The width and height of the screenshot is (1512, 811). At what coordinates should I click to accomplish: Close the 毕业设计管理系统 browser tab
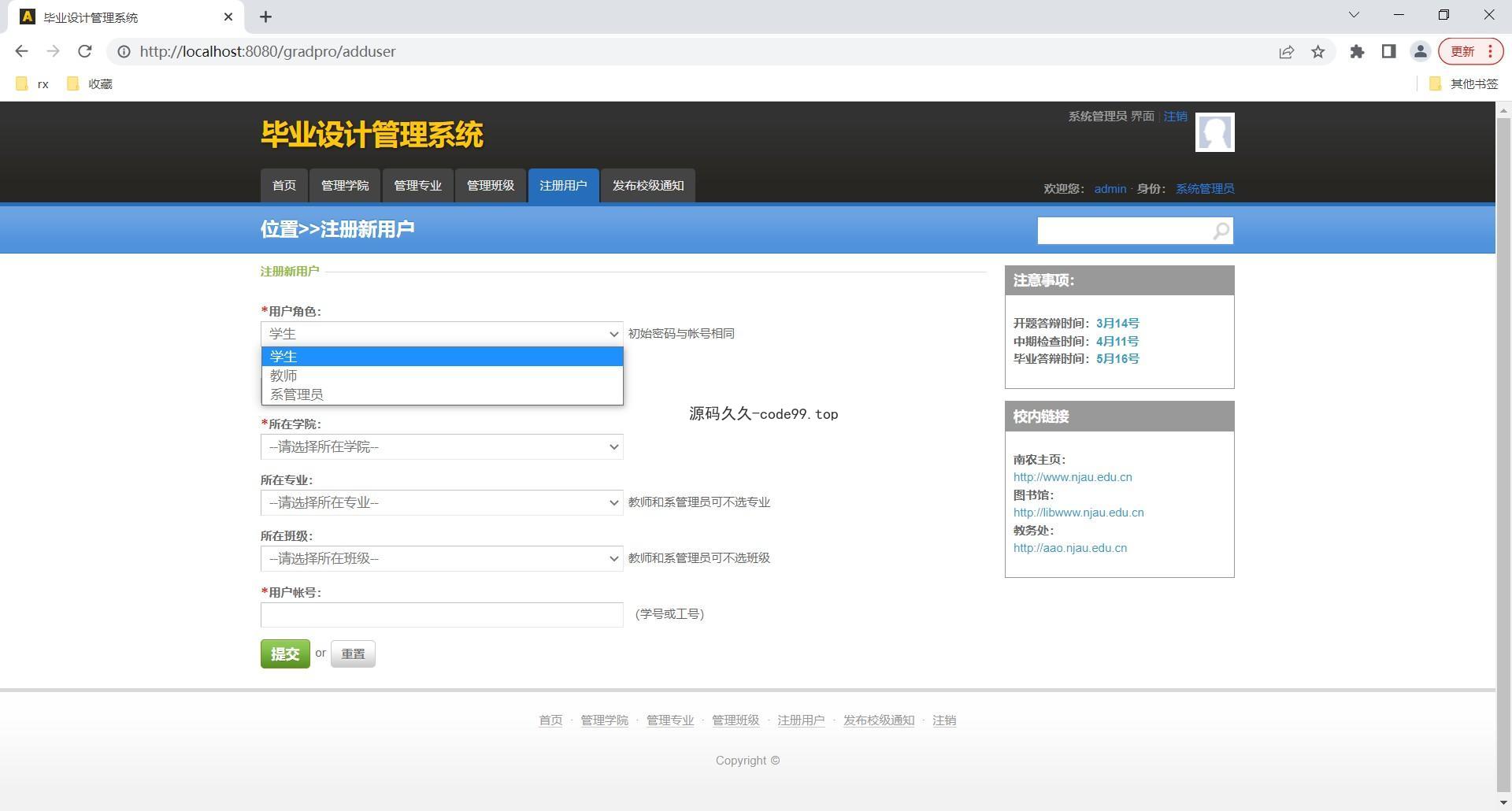click(x=228, y=17)
